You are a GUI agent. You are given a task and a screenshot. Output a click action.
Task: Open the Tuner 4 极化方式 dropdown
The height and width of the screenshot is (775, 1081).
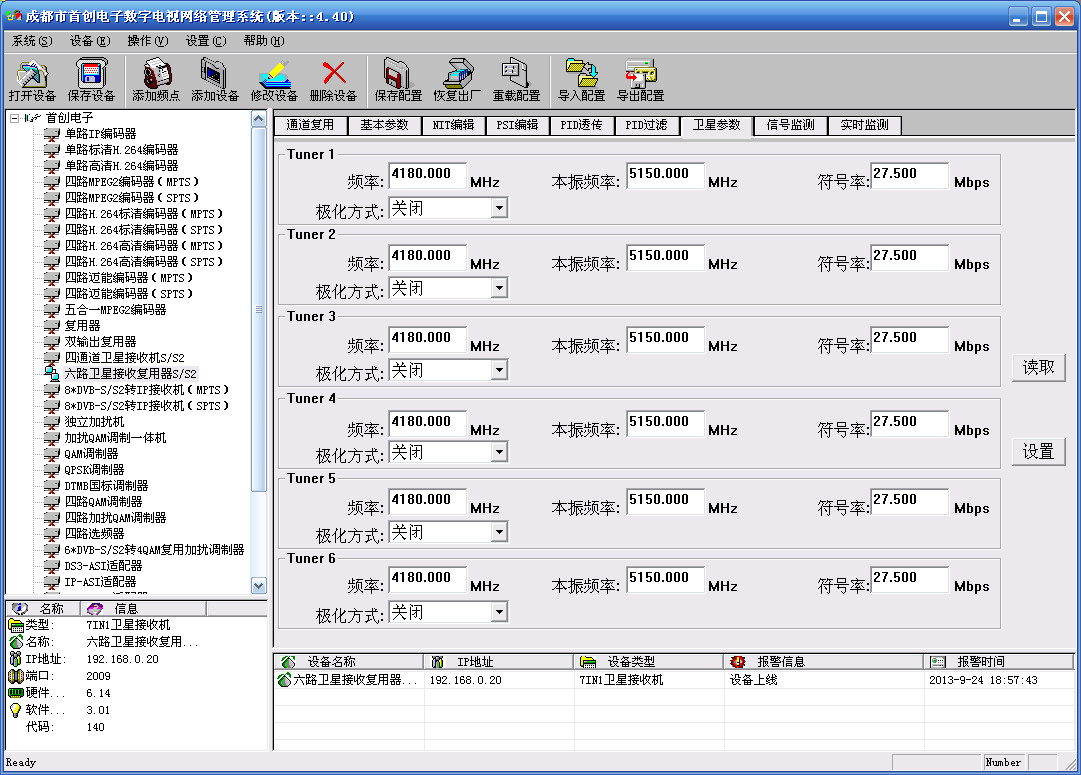499,452
